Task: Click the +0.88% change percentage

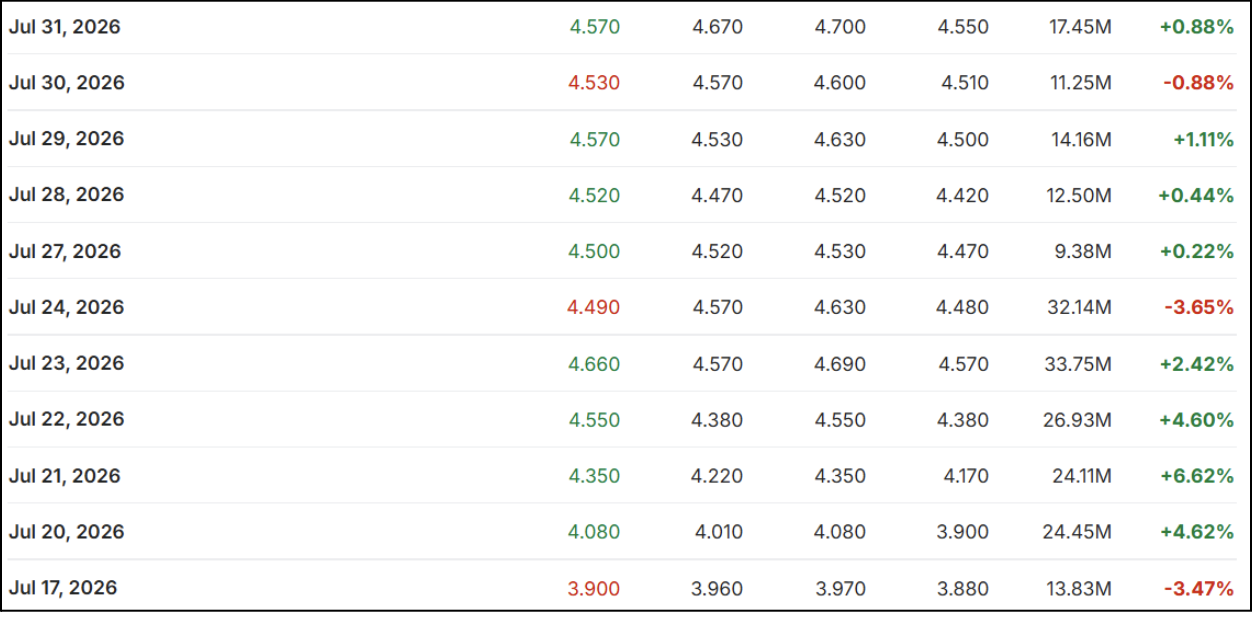Action: (x=1196, y=27)
